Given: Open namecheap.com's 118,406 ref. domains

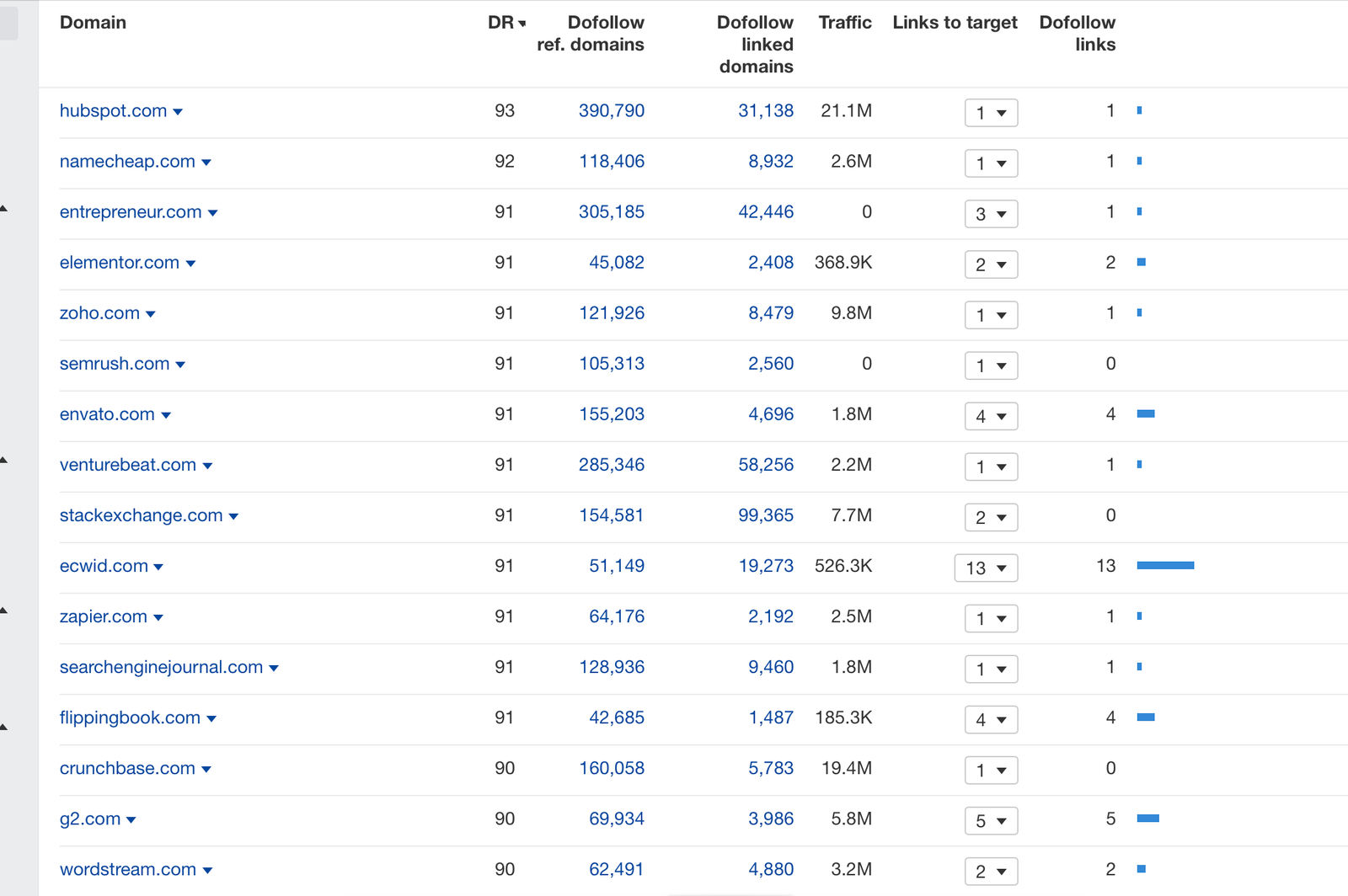Looking at the screenshot, I should 612,162.
